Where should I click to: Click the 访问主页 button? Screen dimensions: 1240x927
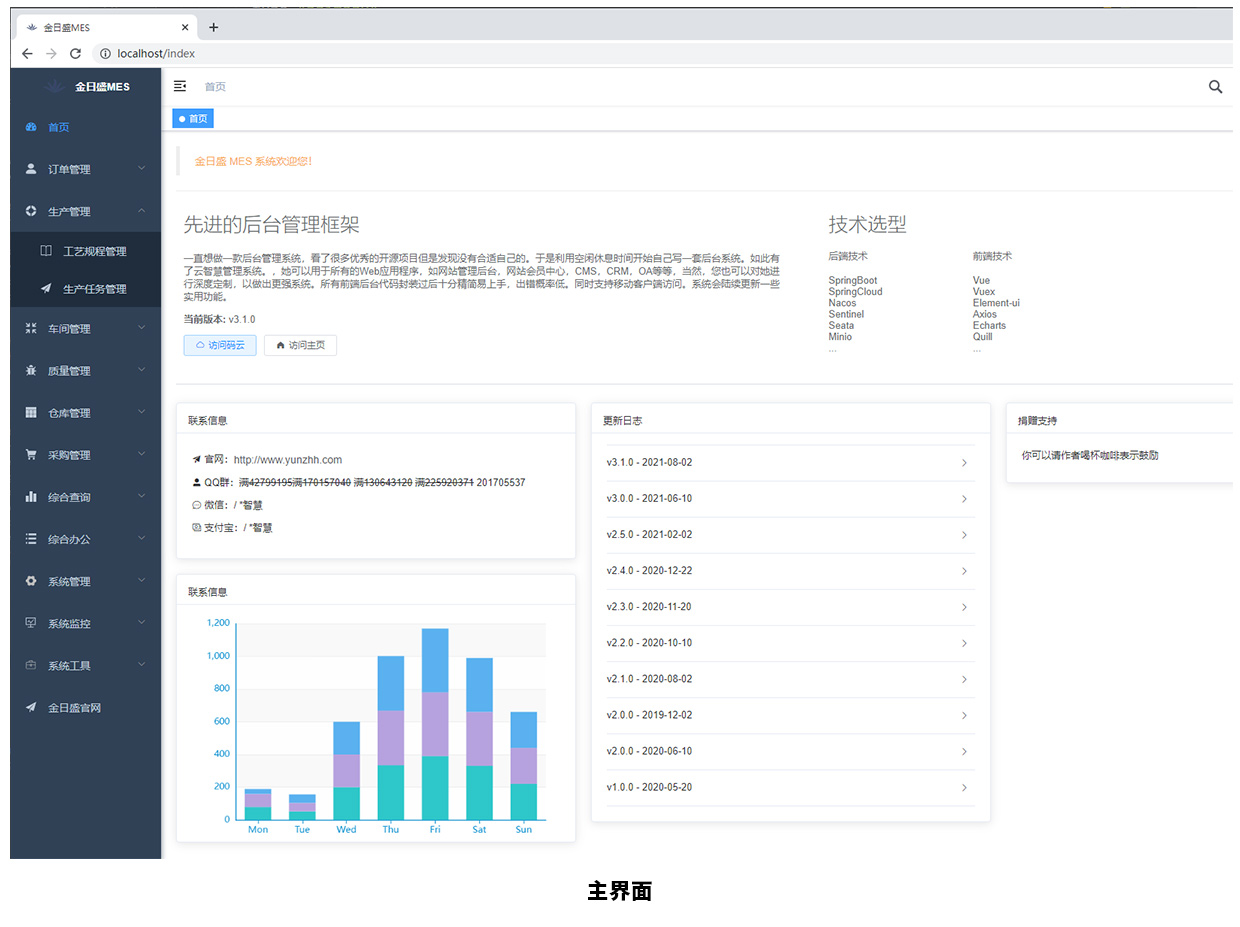(x=300, y=345)
